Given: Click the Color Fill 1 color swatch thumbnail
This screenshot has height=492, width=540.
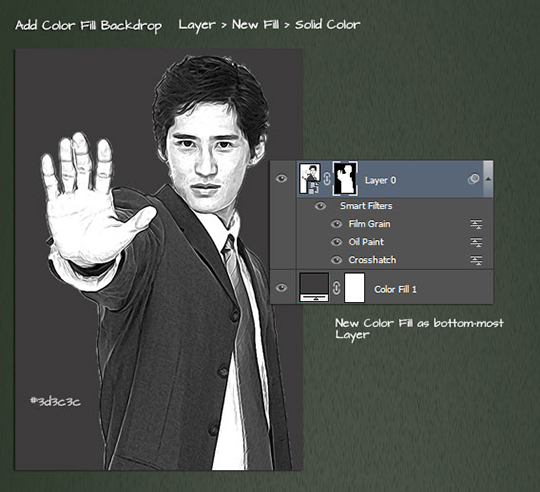Looking at the screenshot, I should coord(314,287).
